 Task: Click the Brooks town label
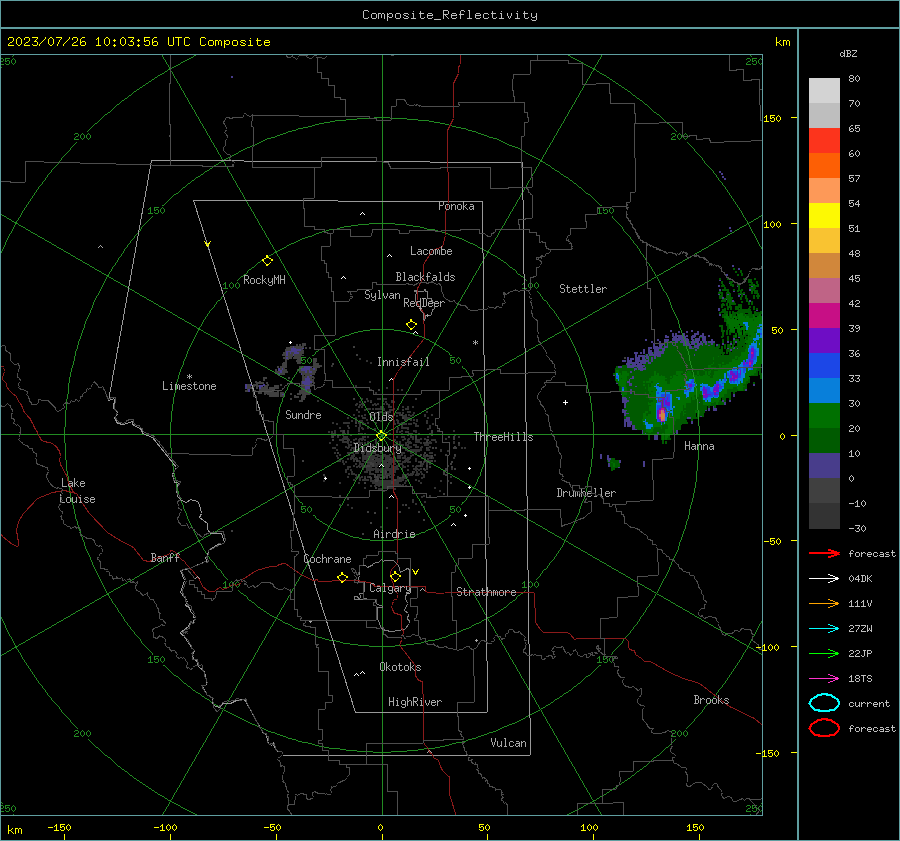pos(711,700)
